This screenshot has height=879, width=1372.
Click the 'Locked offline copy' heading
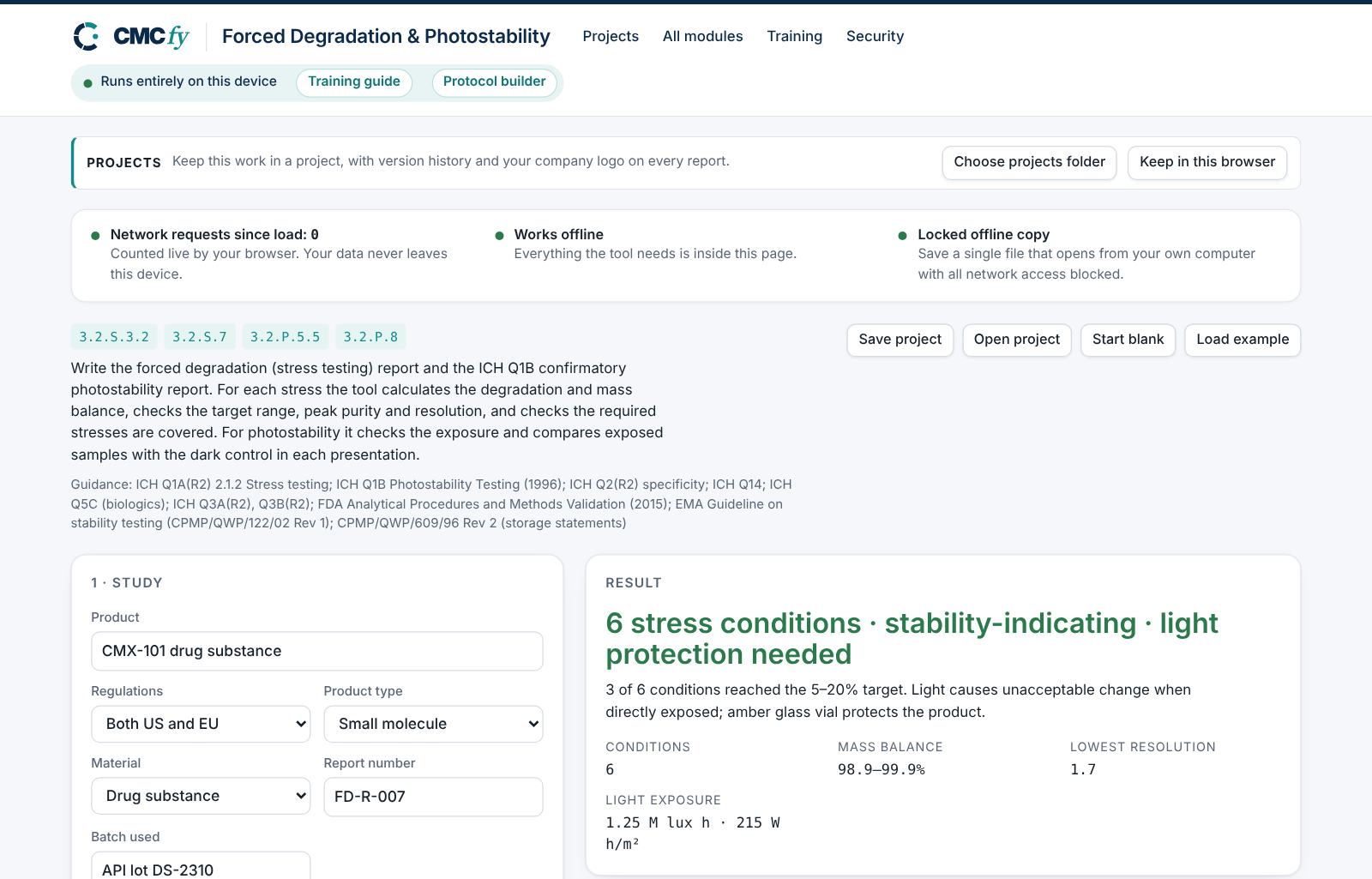coord(984,234)
